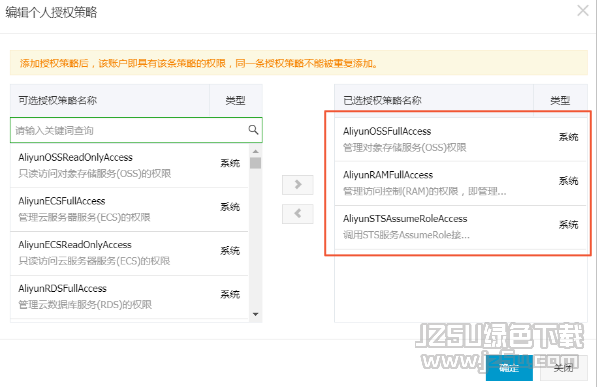Click 系统 type of AliyunSTSAssumeRoleAccess row

(568, 224)
